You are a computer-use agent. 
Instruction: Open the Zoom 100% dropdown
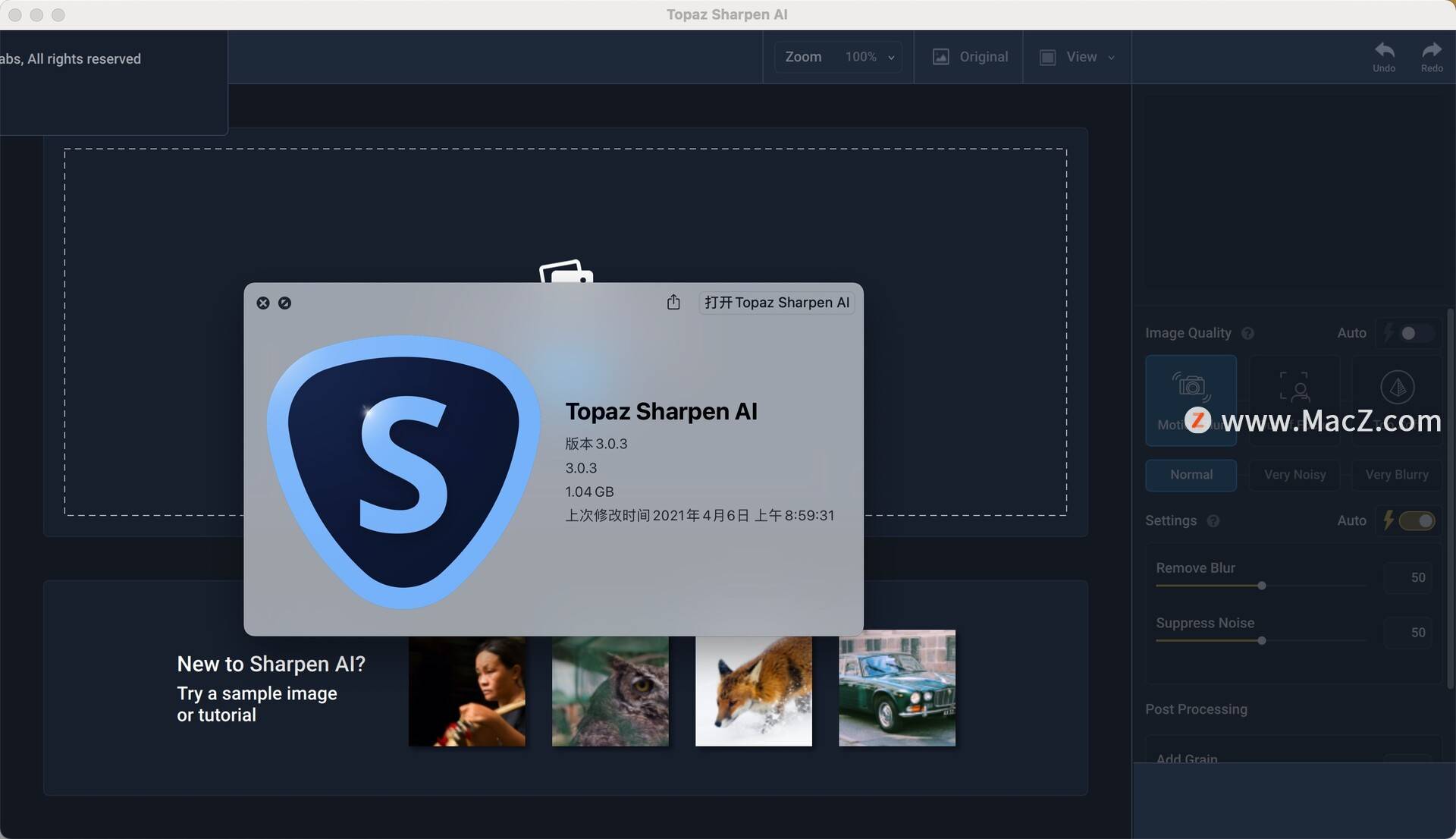pyautogui.click(x=839, y=57)
